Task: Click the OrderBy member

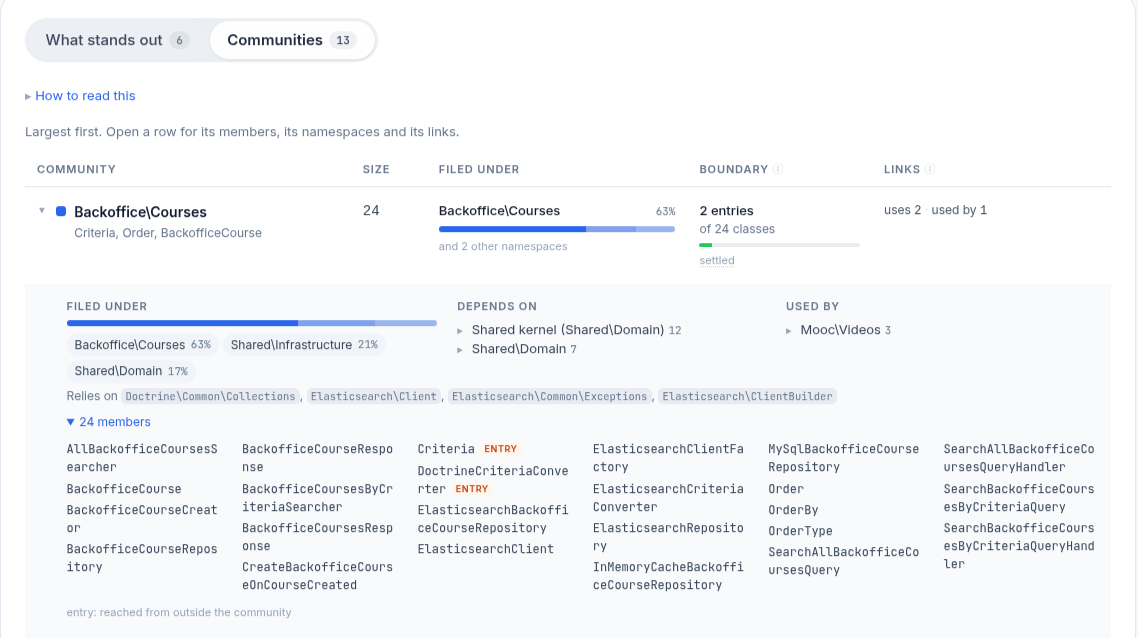Action: [x=793, y=510]
